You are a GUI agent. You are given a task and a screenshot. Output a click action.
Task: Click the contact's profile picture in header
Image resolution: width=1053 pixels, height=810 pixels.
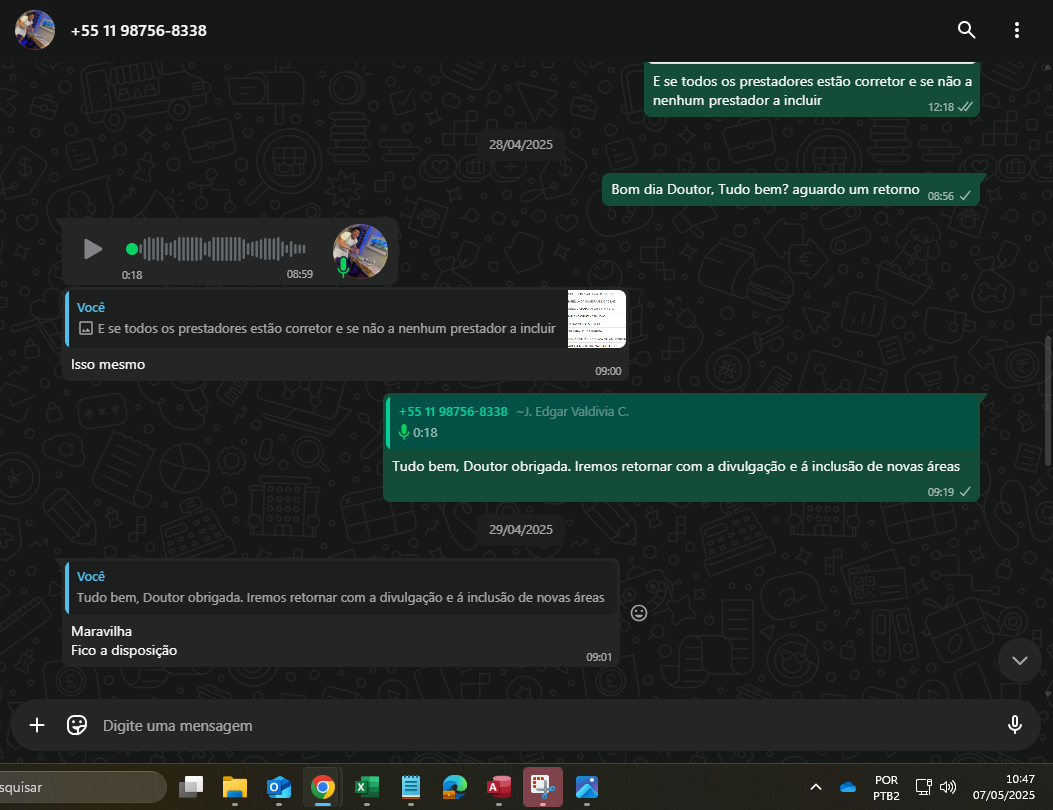35,30
